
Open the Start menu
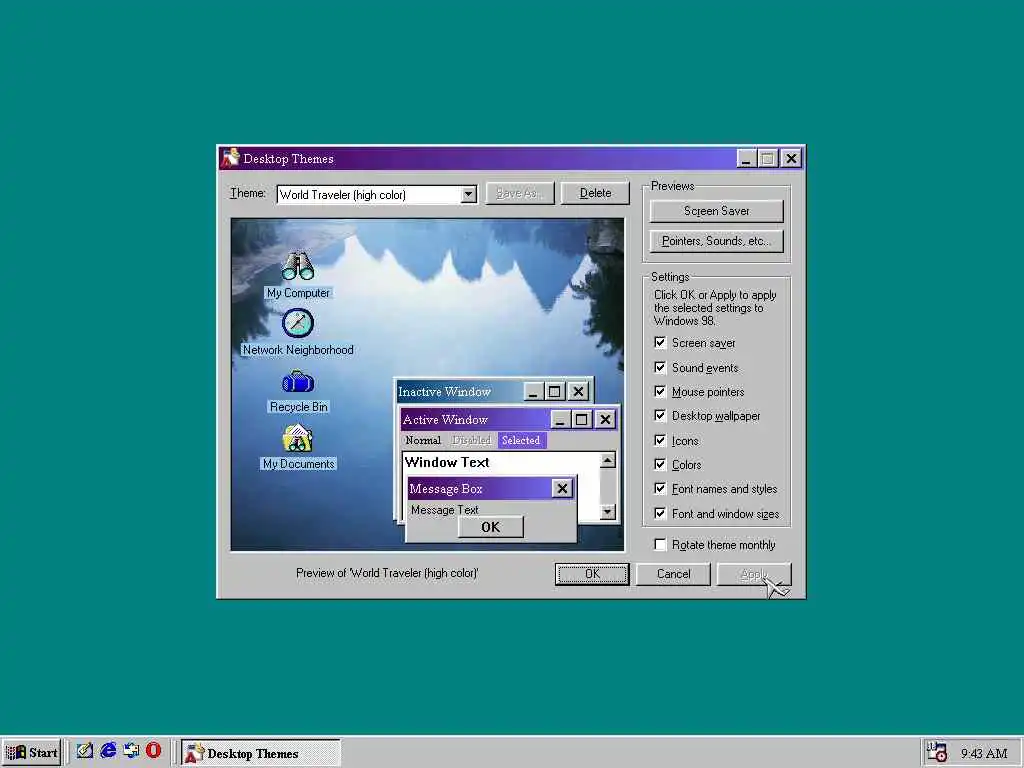pos(31,752)
